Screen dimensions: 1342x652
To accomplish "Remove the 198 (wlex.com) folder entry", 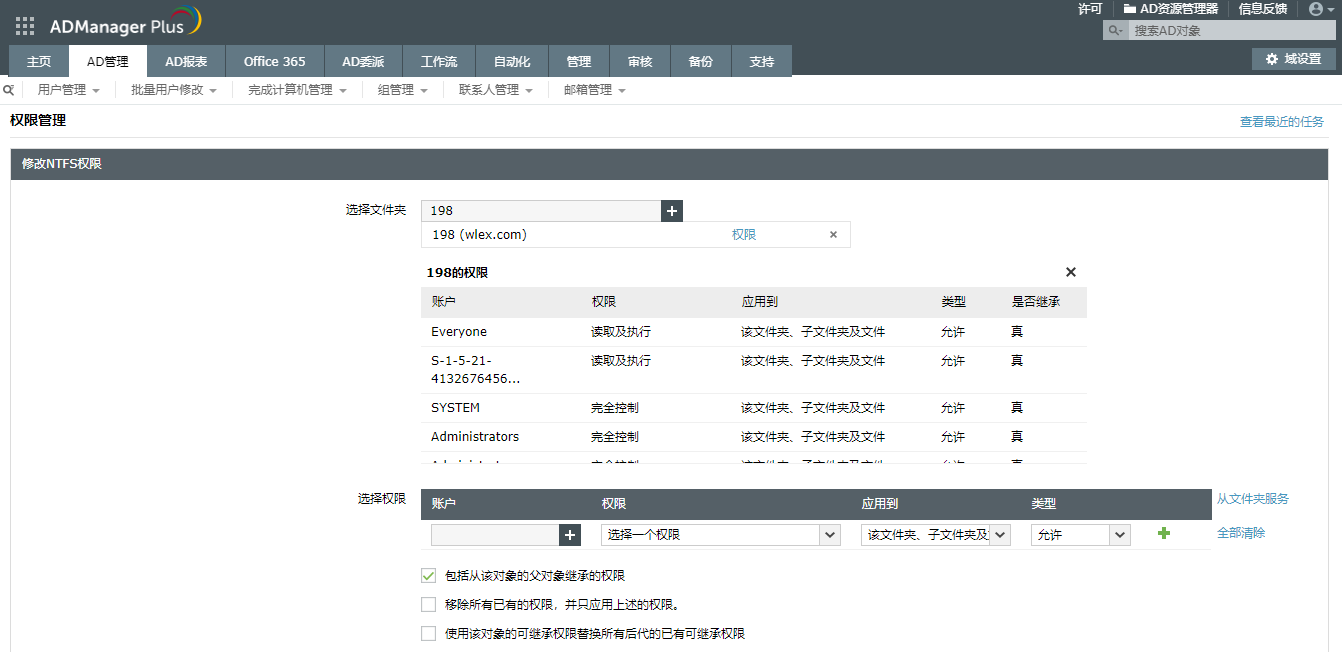I will tap(833, 235).
